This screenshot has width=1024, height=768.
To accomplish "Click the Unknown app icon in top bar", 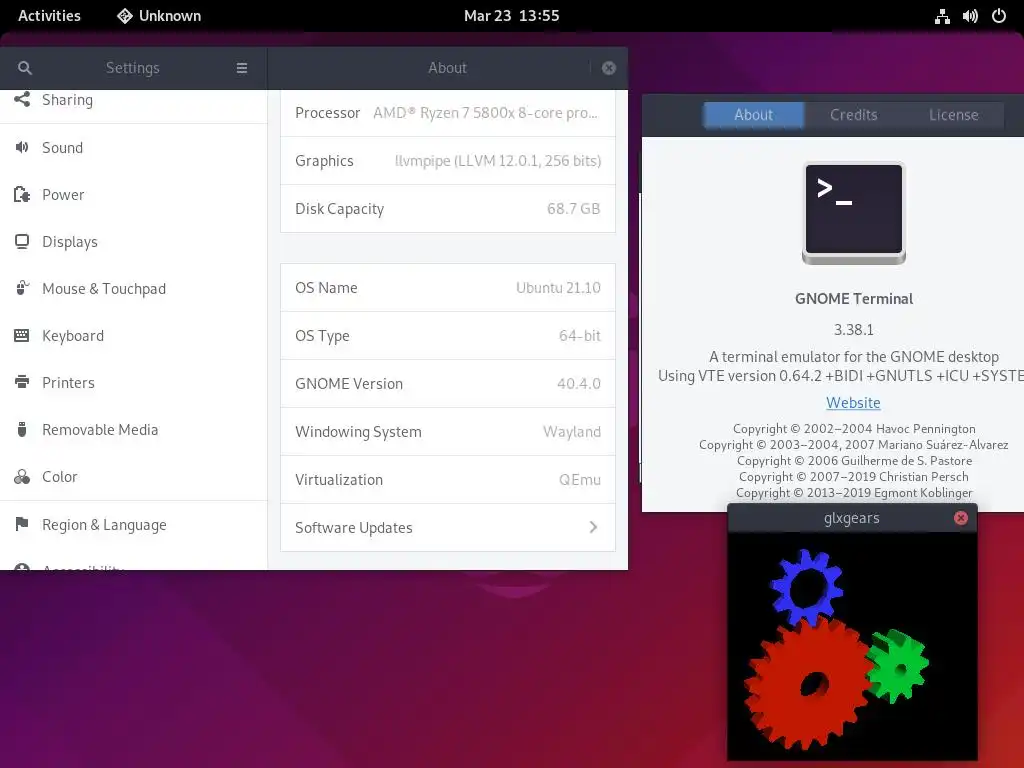I will [x=124, y=16].
